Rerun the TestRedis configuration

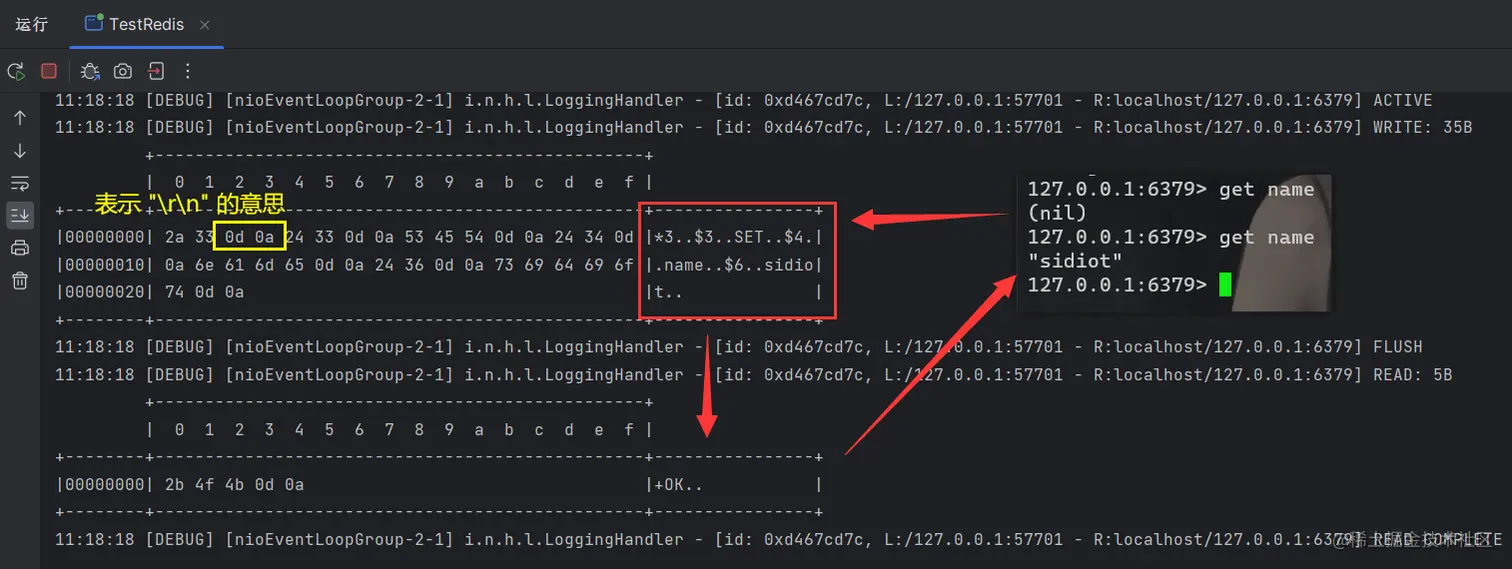click(16, 71)
